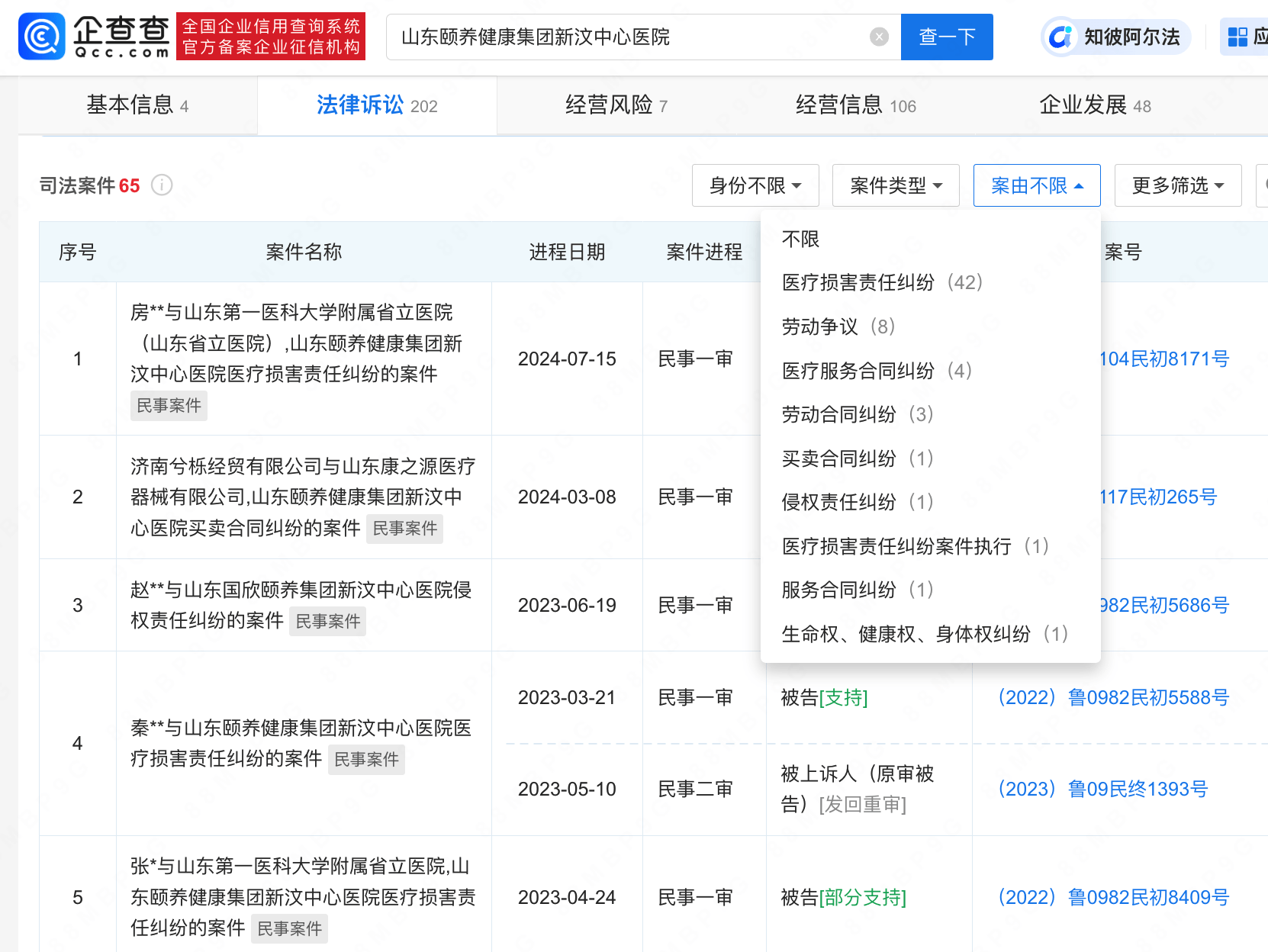Click date 2023-03-21 in row 4
This screenshot has height=952, width=1268.
click(567, 697)
